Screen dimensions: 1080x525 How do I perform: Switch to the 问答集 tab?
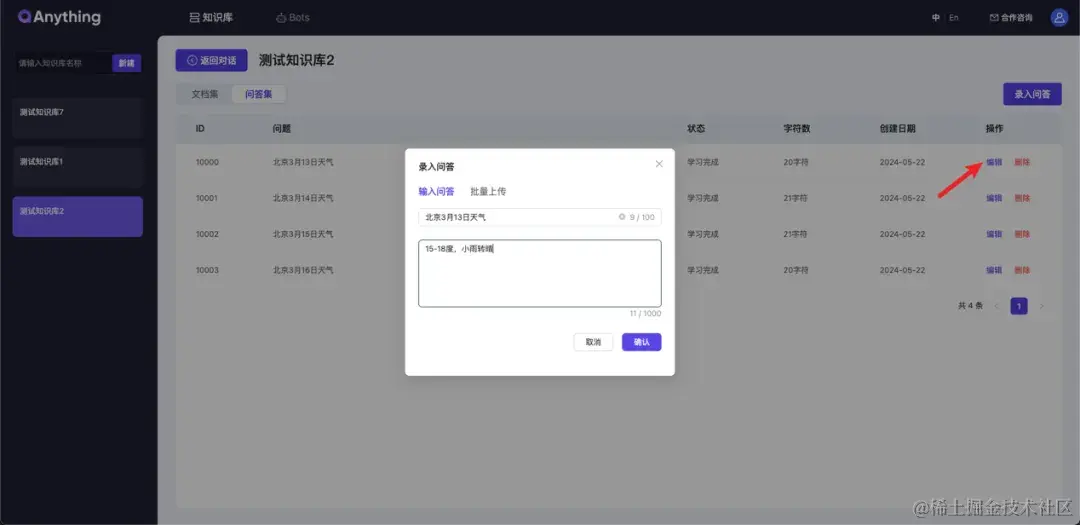258,94
